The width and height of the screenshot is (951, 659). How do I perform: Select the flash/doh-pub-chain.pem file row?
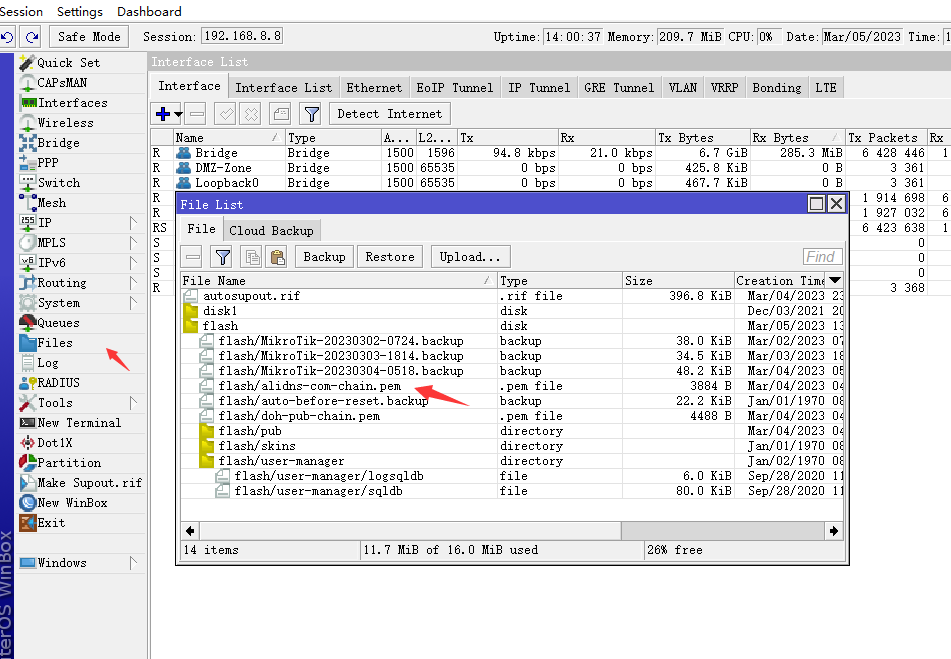(x=512, y=416)
